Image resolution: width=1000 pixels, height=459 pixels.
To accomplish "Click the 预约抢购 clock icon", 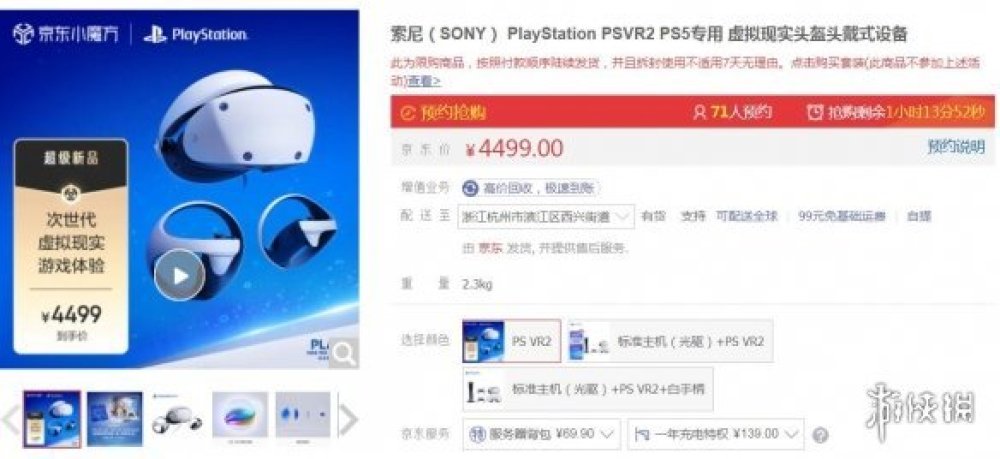I will click(407, 113).
